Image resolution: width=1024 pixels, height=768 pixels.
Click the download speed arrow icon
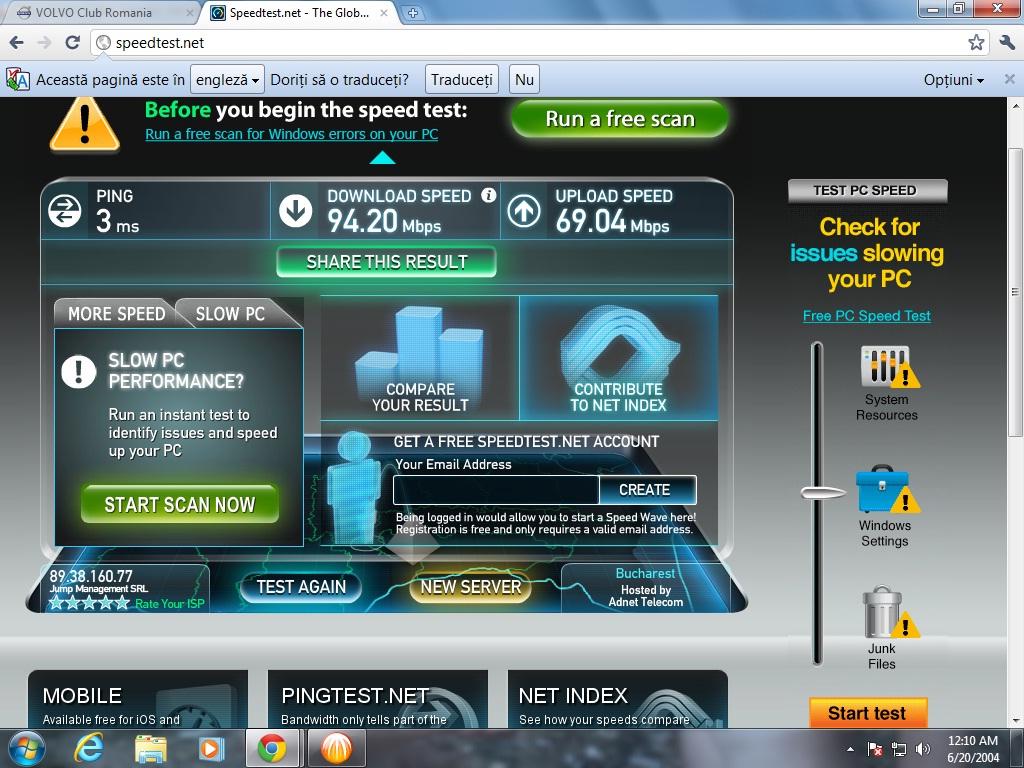(x=296, y=211)
